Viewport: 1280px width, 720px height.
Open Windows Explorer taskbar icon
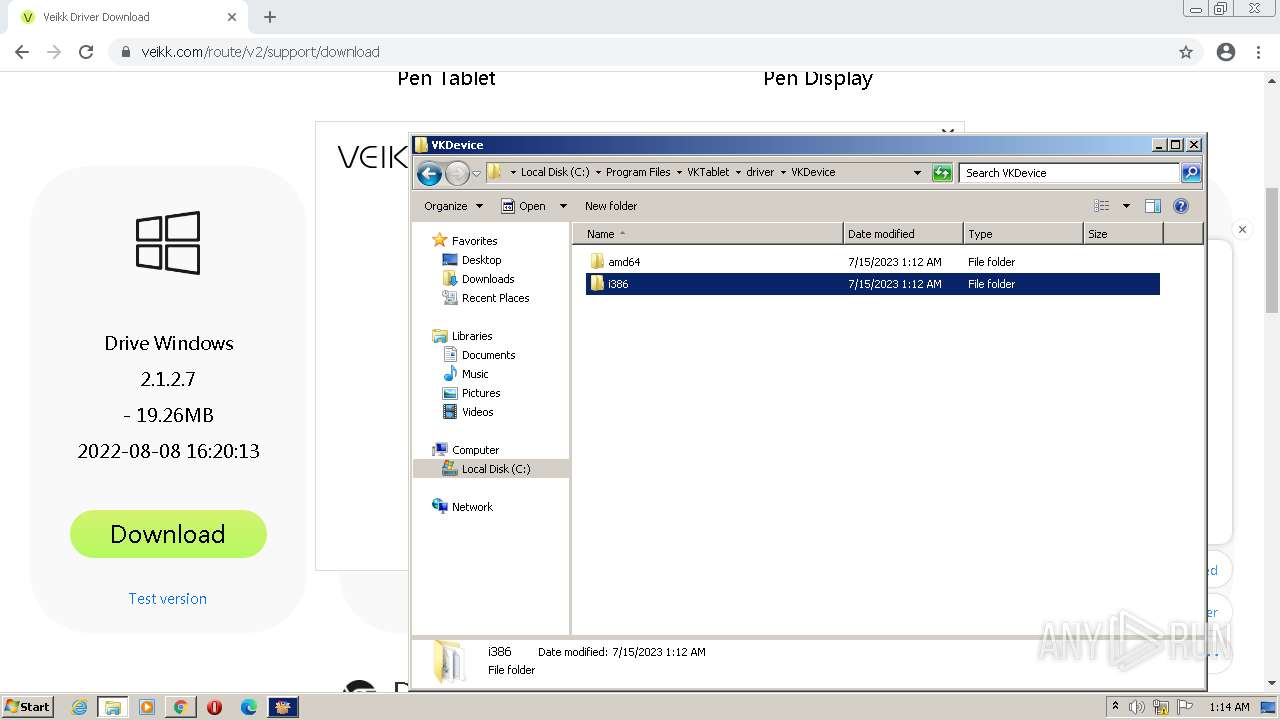tap(112, 707)
